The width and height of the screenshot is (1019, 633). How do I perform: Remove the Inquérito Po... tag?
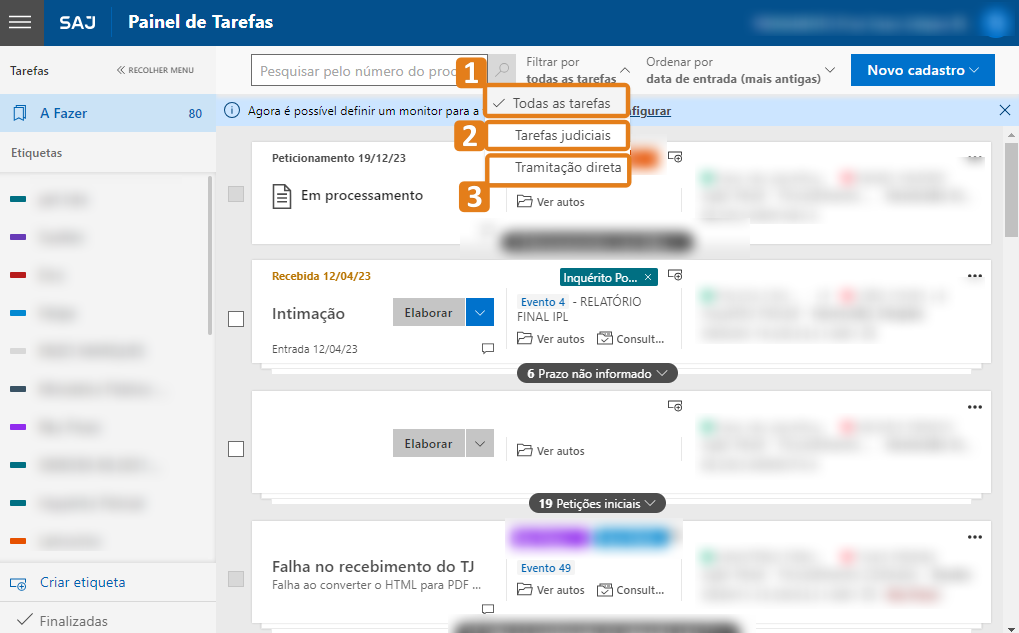tap(648, 277)
